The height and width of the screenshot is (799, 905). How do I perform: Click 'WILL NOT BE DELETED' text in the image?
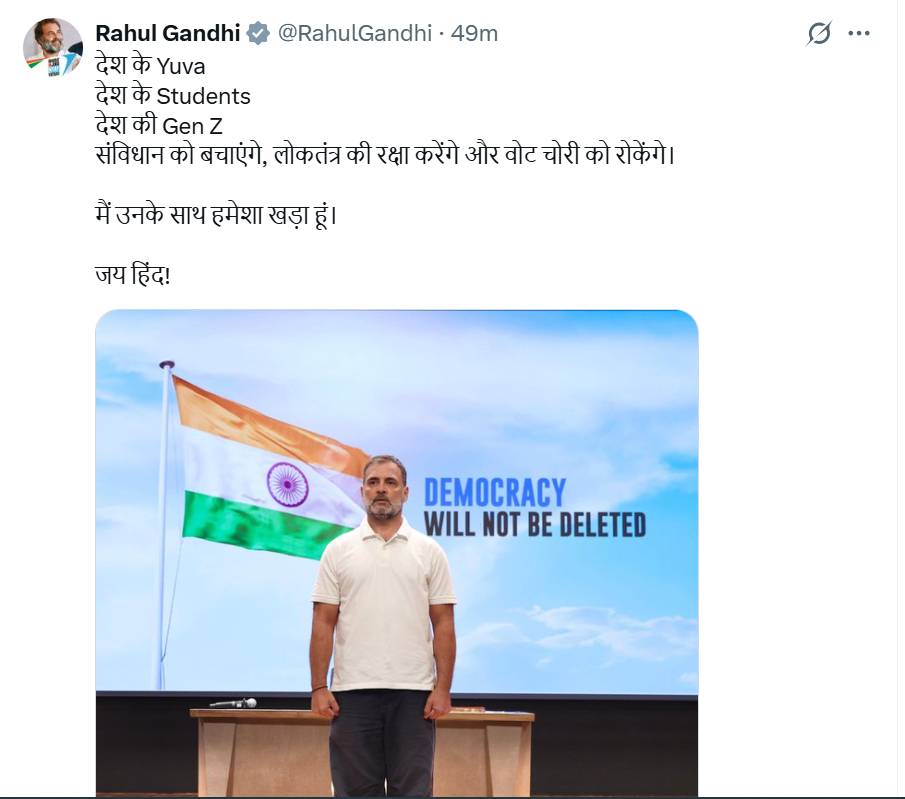(x=535, y=524)
